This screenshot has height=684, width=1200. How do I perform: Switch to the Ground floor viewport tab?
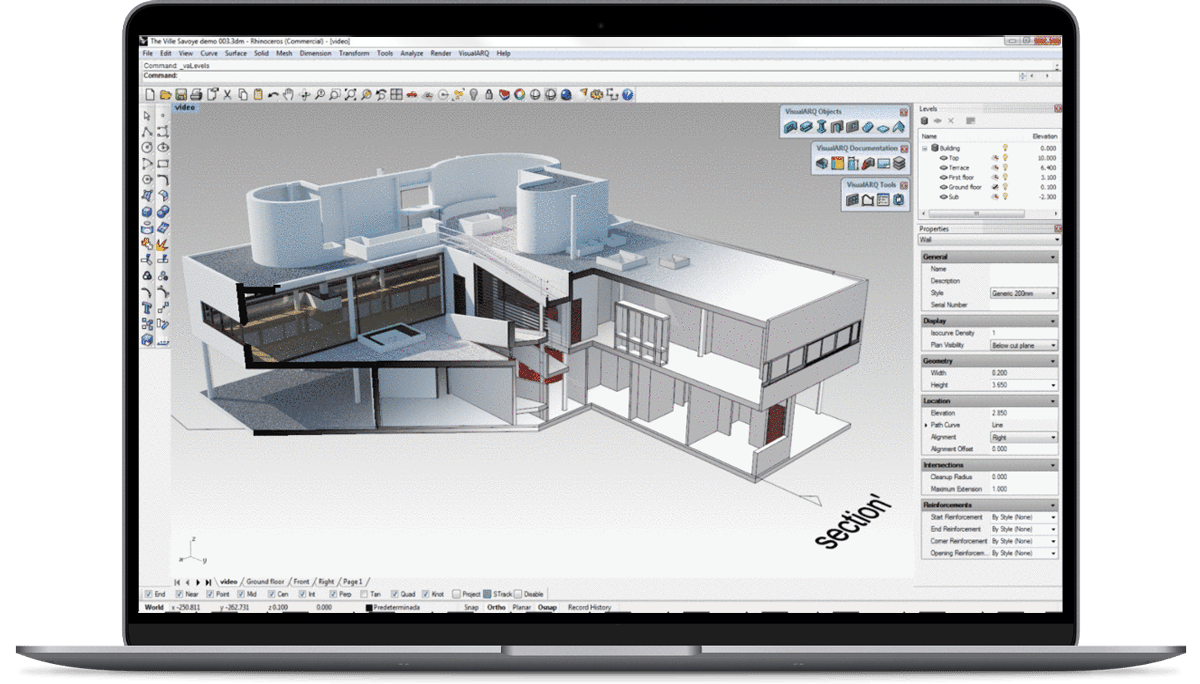265,581
